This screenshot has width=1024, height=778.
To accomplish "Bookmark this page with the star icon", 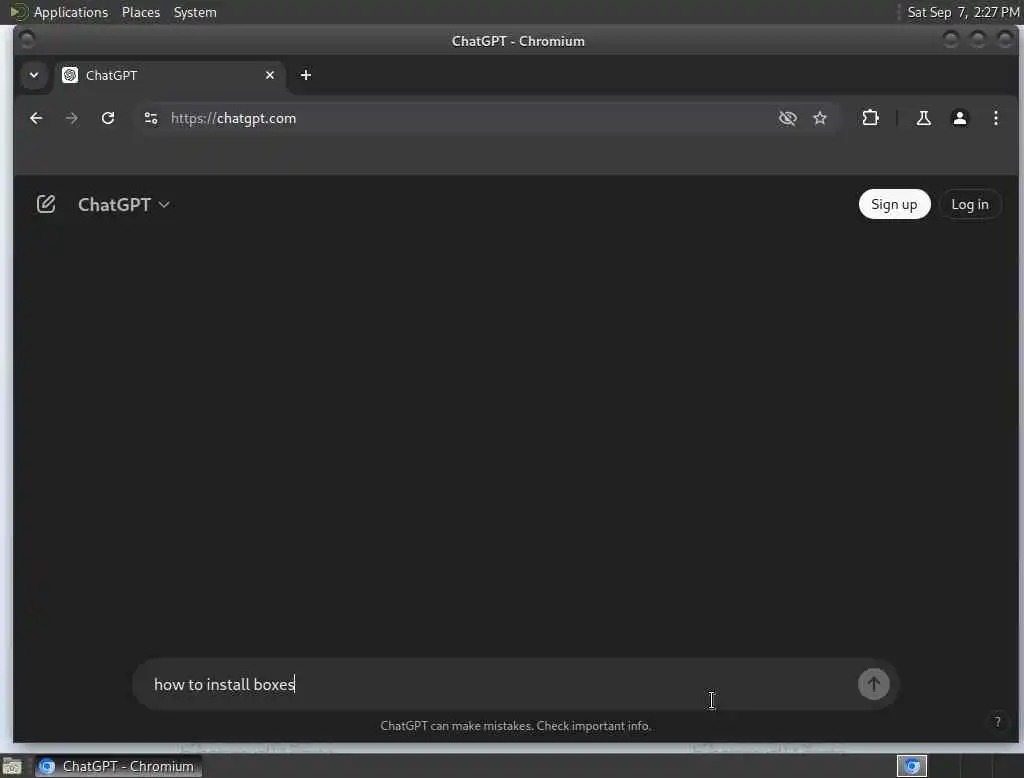I will (820, 118).
